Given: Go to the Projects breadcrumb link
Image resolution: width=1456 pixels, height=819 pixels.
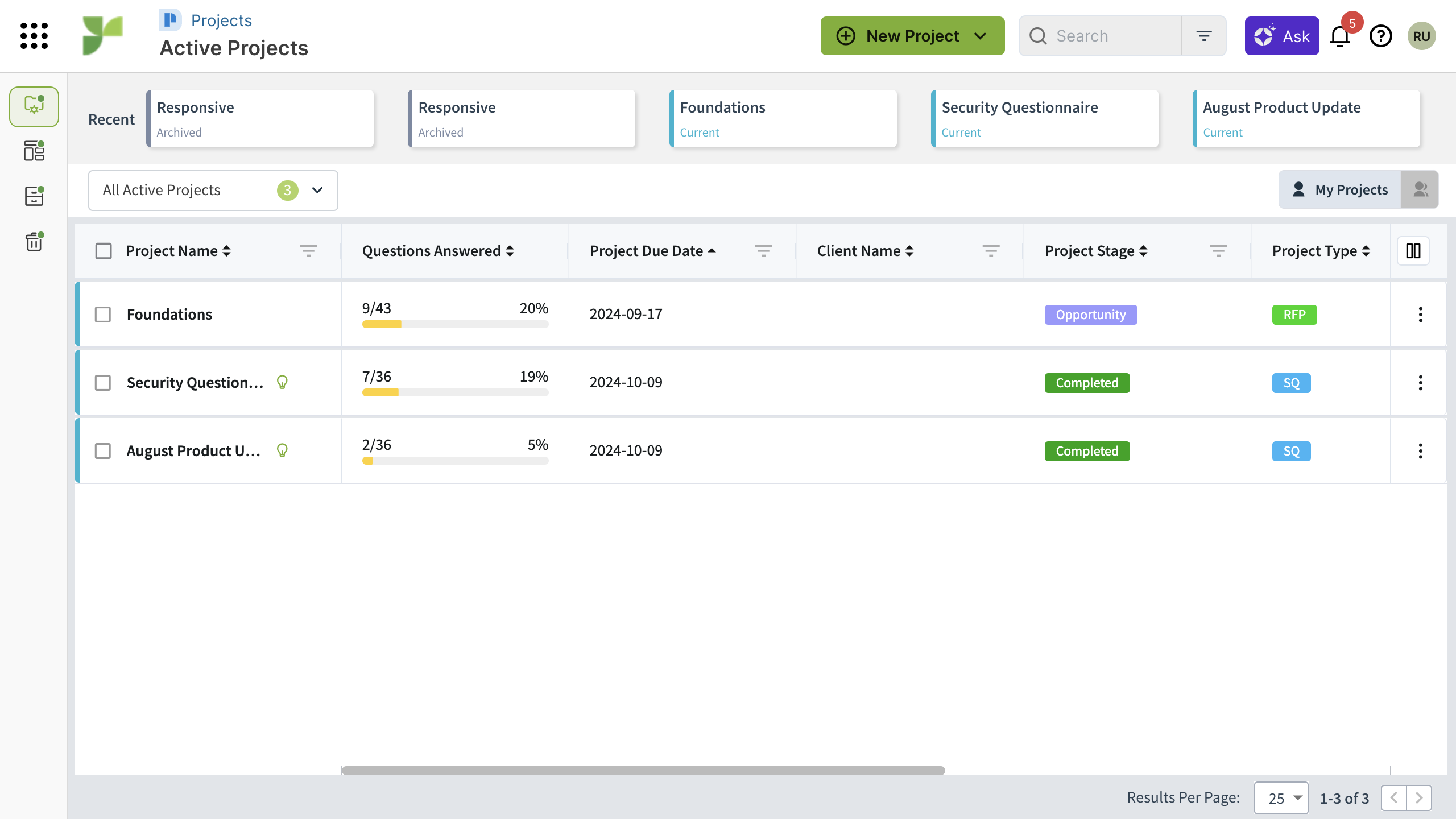Looking at the screenshot, I should pos(221,20).
